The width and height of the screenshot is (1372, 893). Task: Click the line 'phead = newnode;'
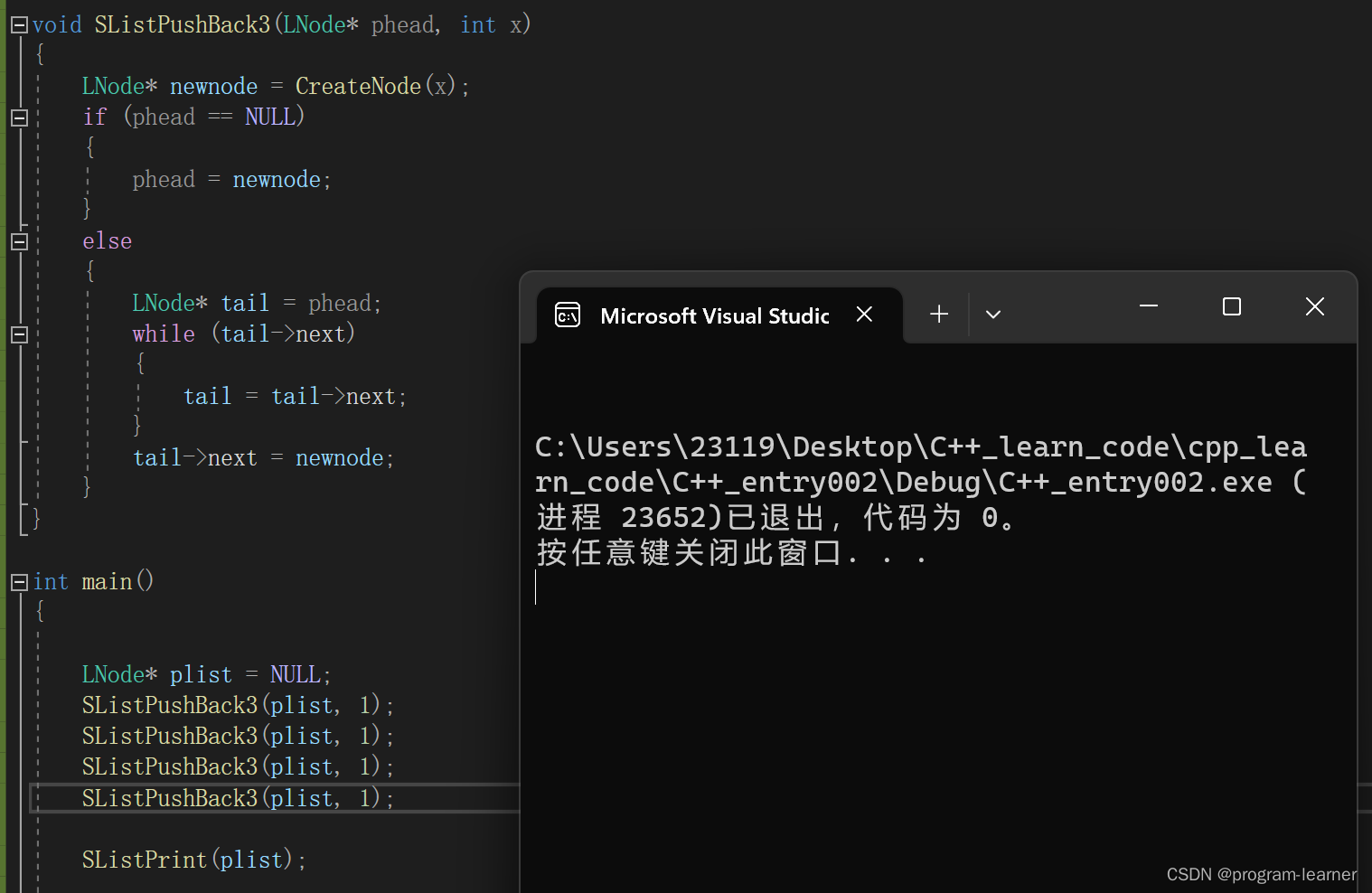[x=232, y=179]
